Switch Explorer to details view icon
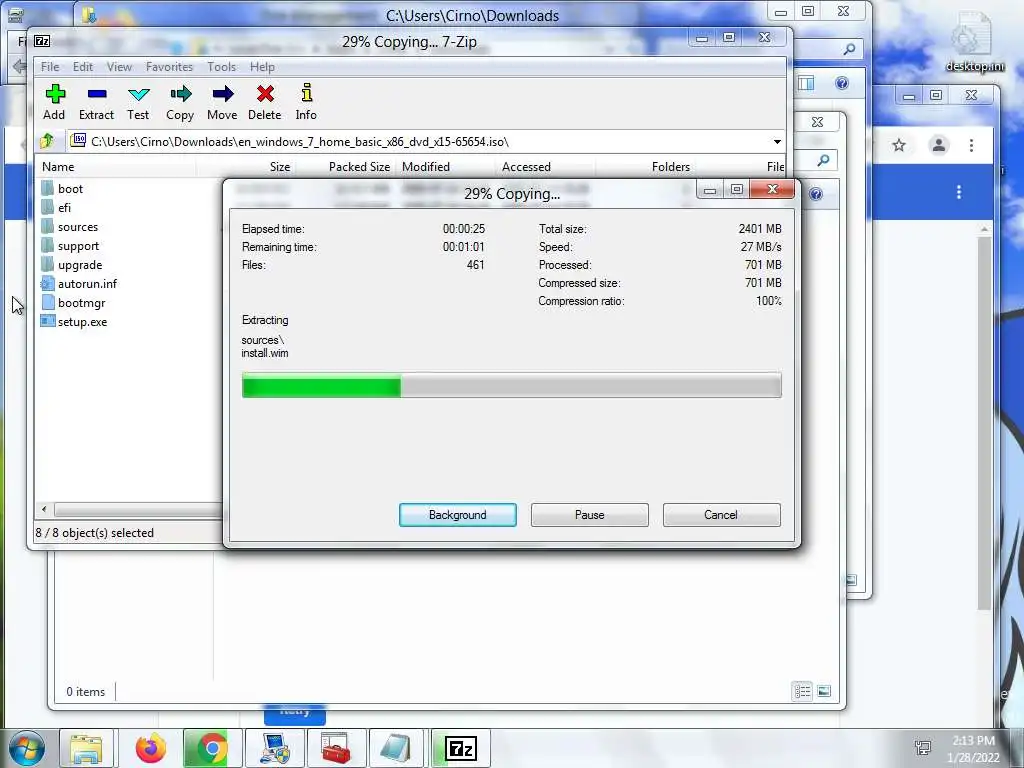This screenshot has height=768, width=1024. [x=803, y=691]
